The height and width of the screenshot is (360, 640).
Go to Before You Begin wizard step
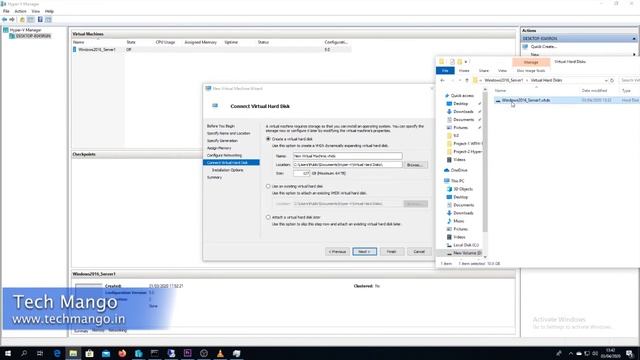click(x=221, y=126)
